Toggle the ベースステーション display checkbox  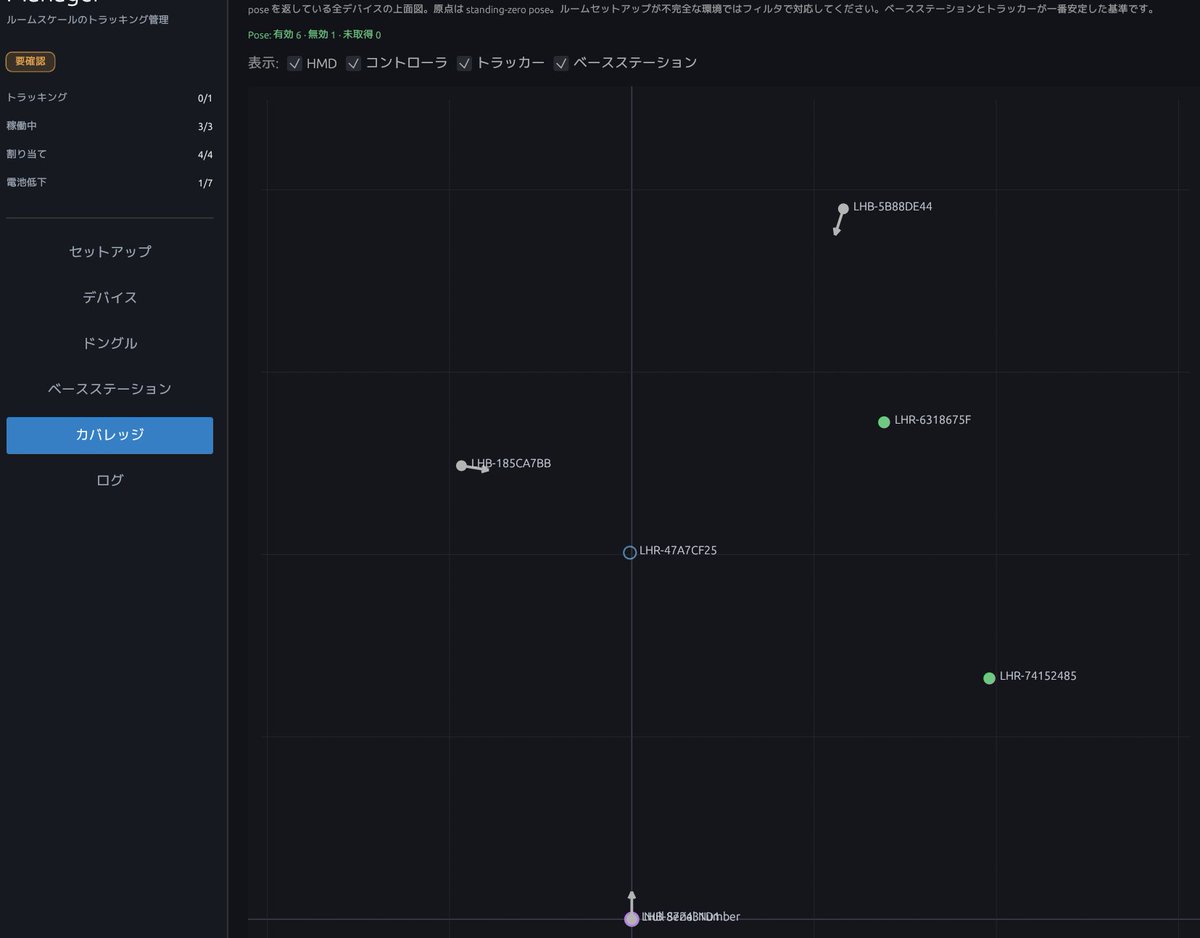[561, 64]
